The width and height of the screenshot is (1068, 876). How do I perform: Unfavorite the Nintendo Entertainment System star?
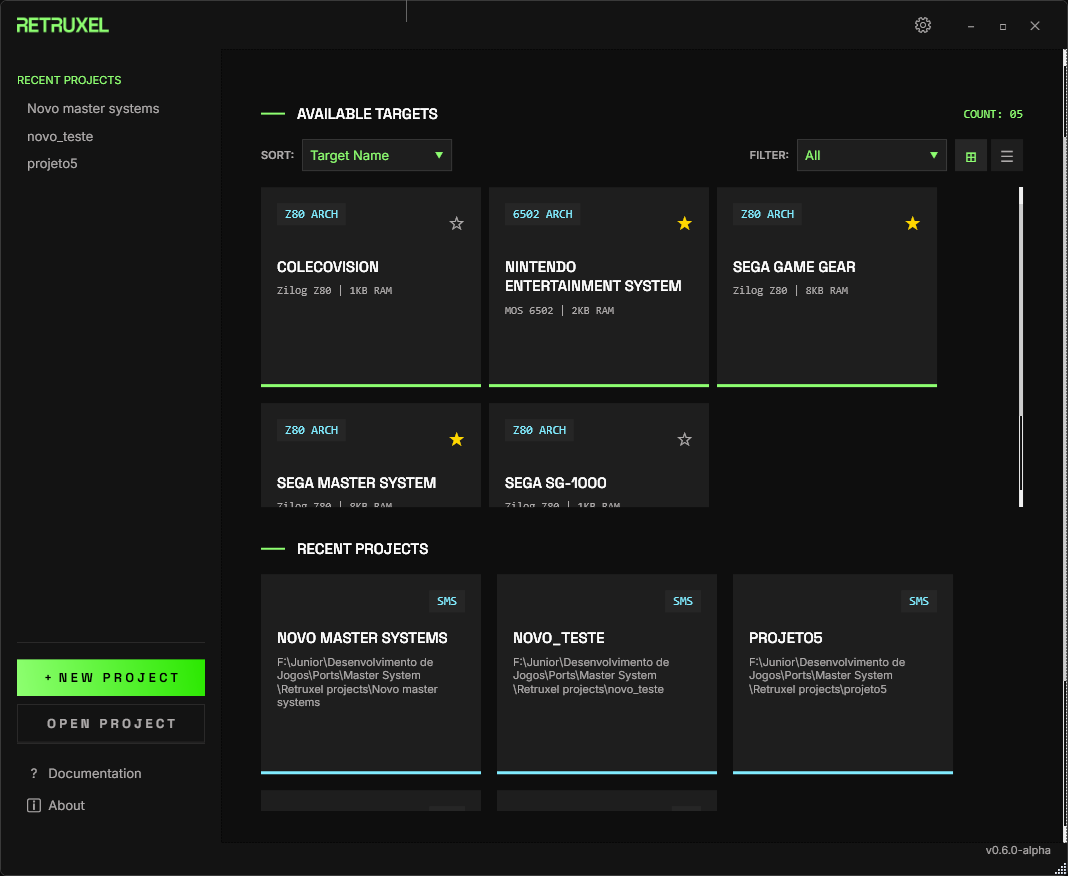[x=684, y=224]
